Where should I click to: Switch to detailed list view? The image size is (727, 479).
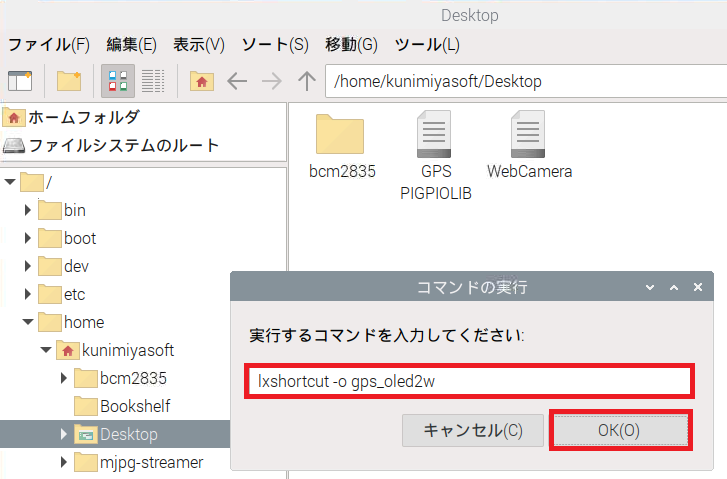153,81
